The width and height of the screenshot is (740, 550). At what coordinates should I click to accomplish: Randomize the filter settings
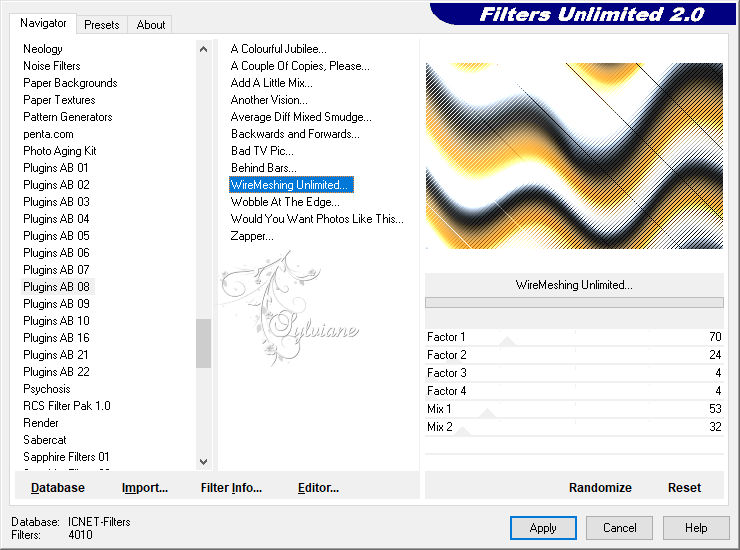tap(600, 488)
